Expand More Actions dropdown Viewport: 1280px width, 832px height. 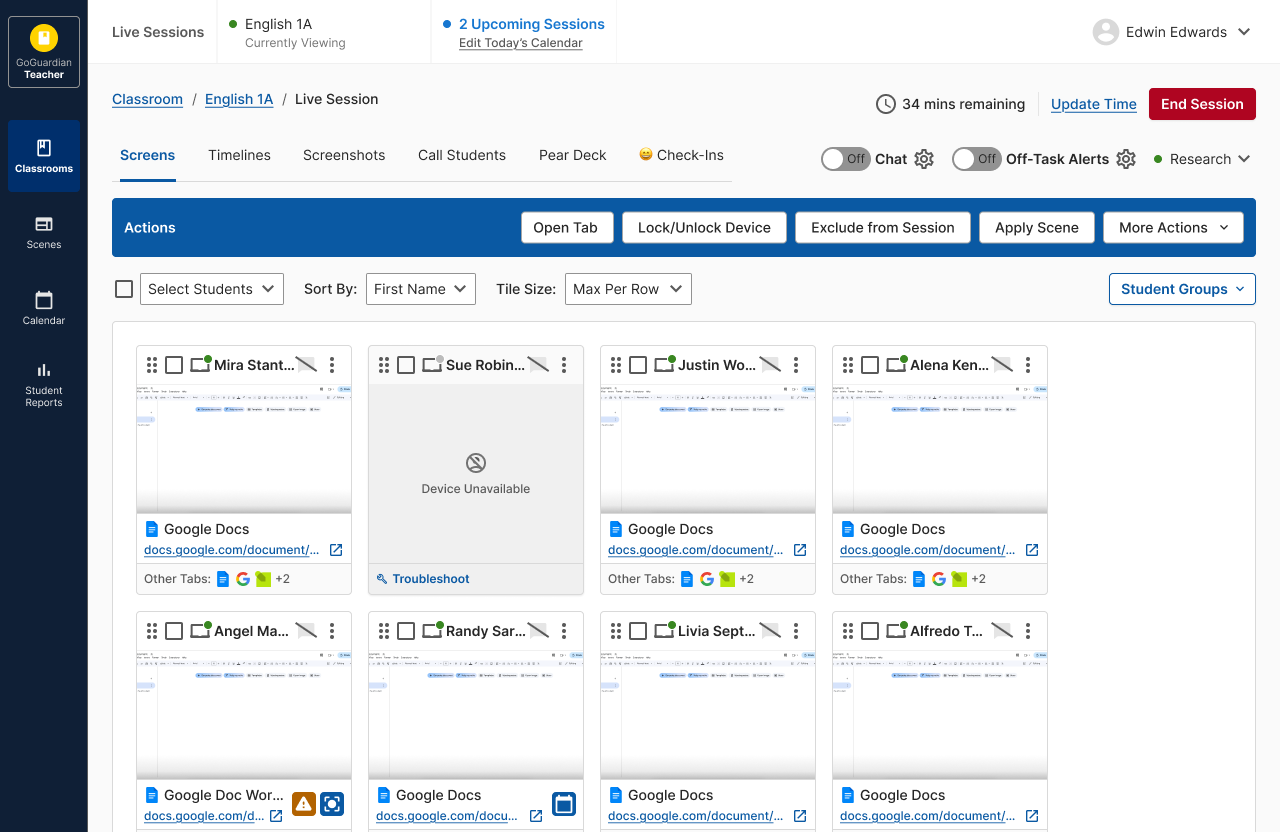(x=1173, y=227)
